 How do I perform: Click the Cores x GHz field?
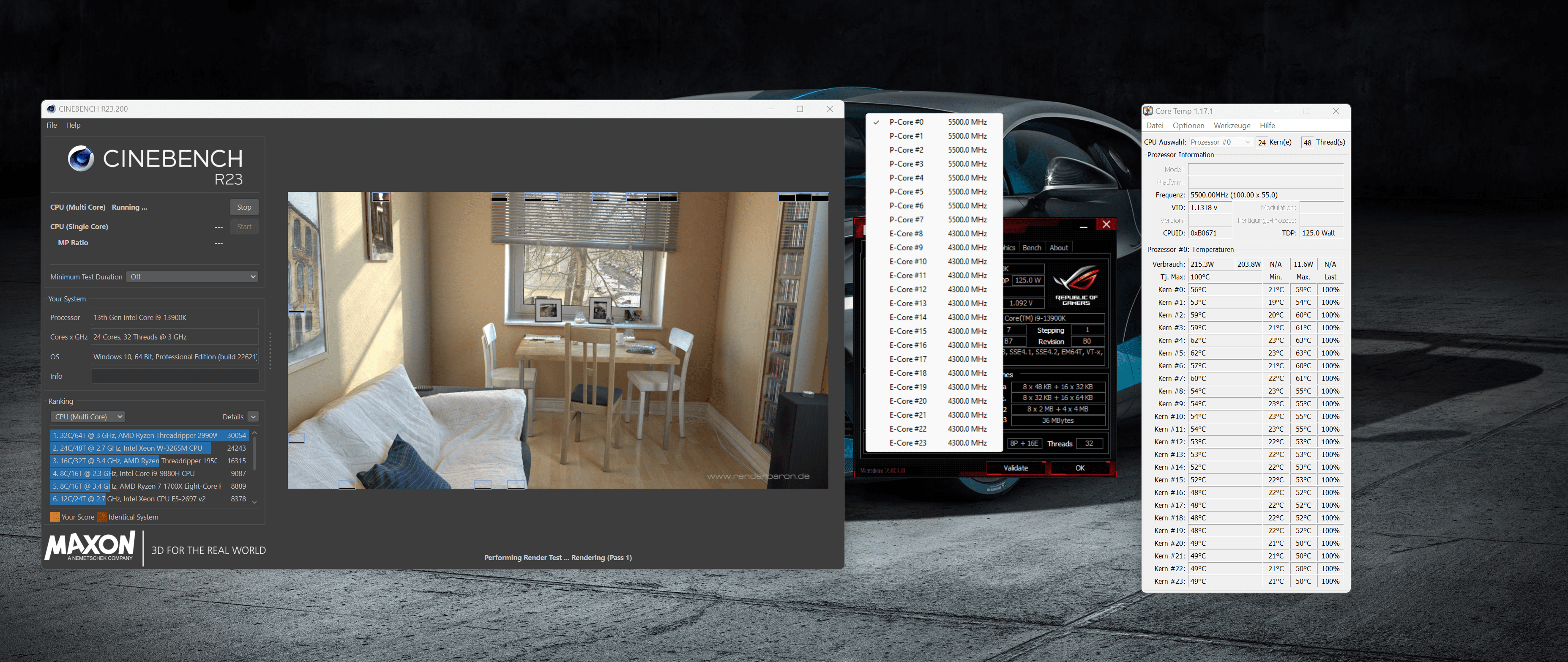click(175, 337)
